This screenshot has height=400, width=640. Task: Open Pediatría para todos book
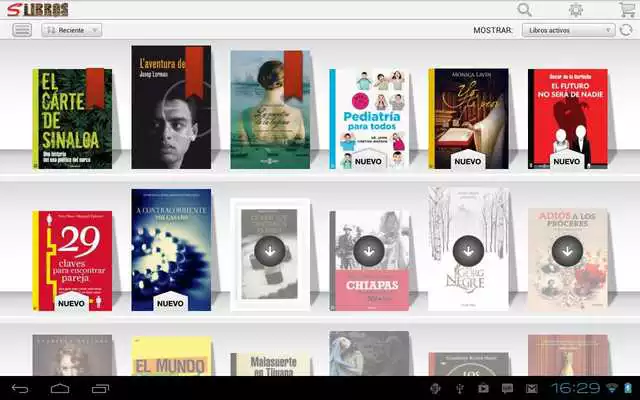(x=369, y=118)
